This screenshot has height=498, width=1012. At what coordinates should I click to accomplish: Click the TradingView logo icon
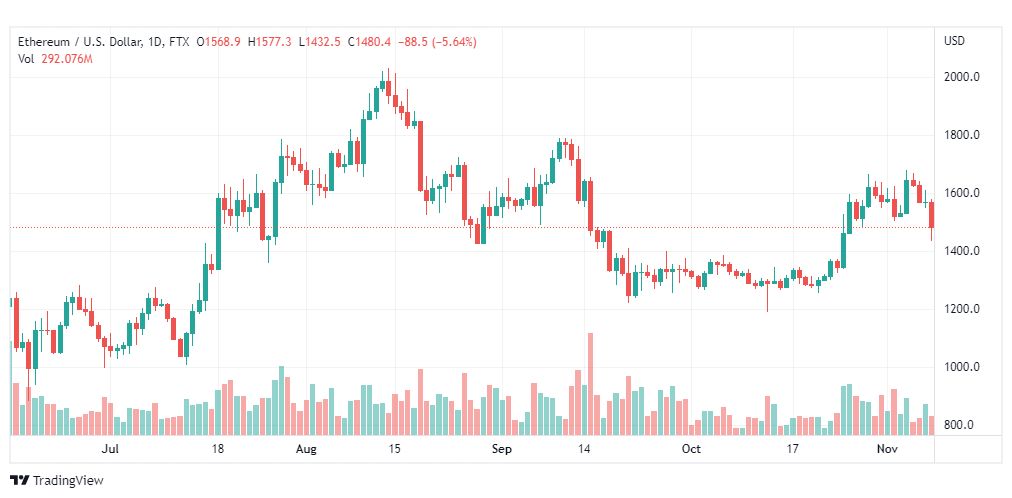click(x=19, y=480)
